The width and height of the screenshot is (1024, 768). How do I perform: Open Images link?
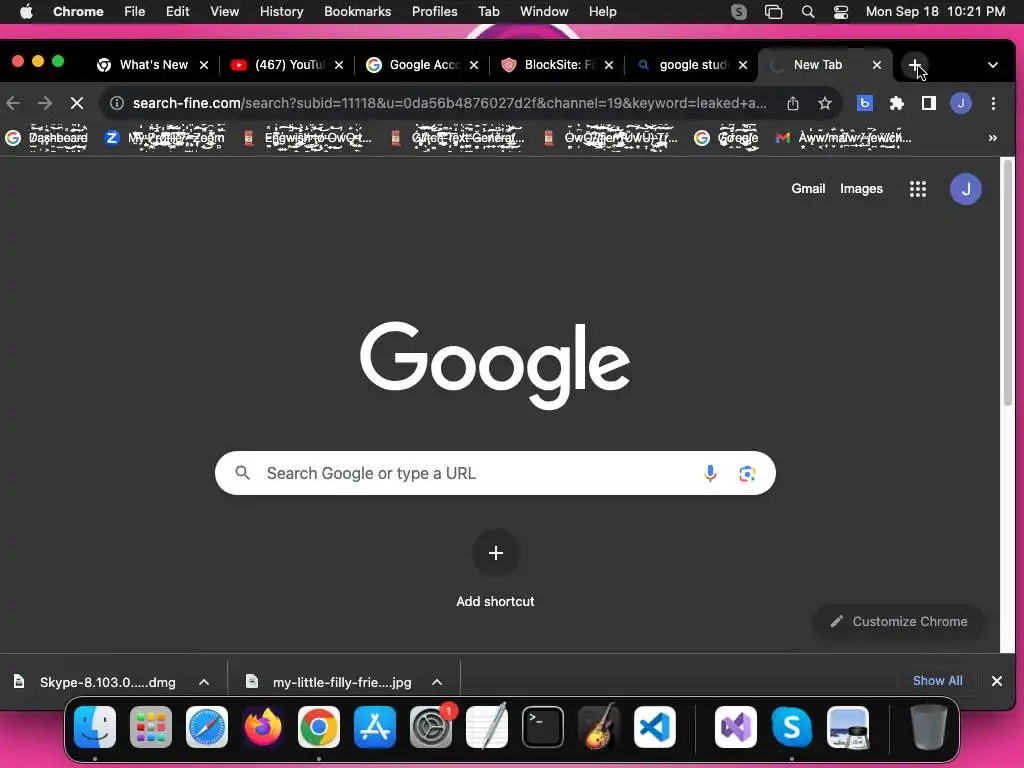click(861, 189)
